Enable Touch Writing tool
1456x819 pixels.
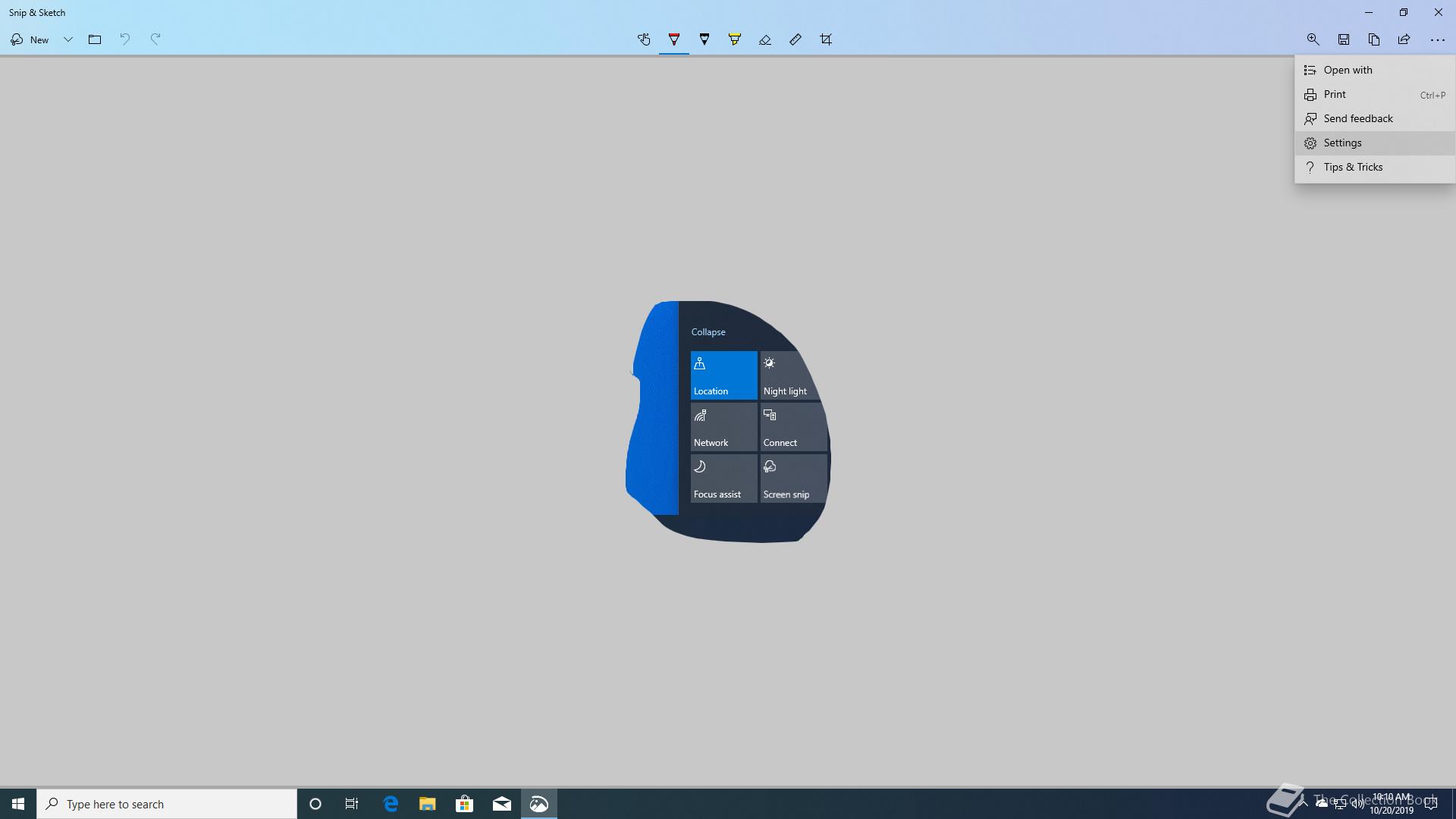pyautogui.click(x=644, y=39)
